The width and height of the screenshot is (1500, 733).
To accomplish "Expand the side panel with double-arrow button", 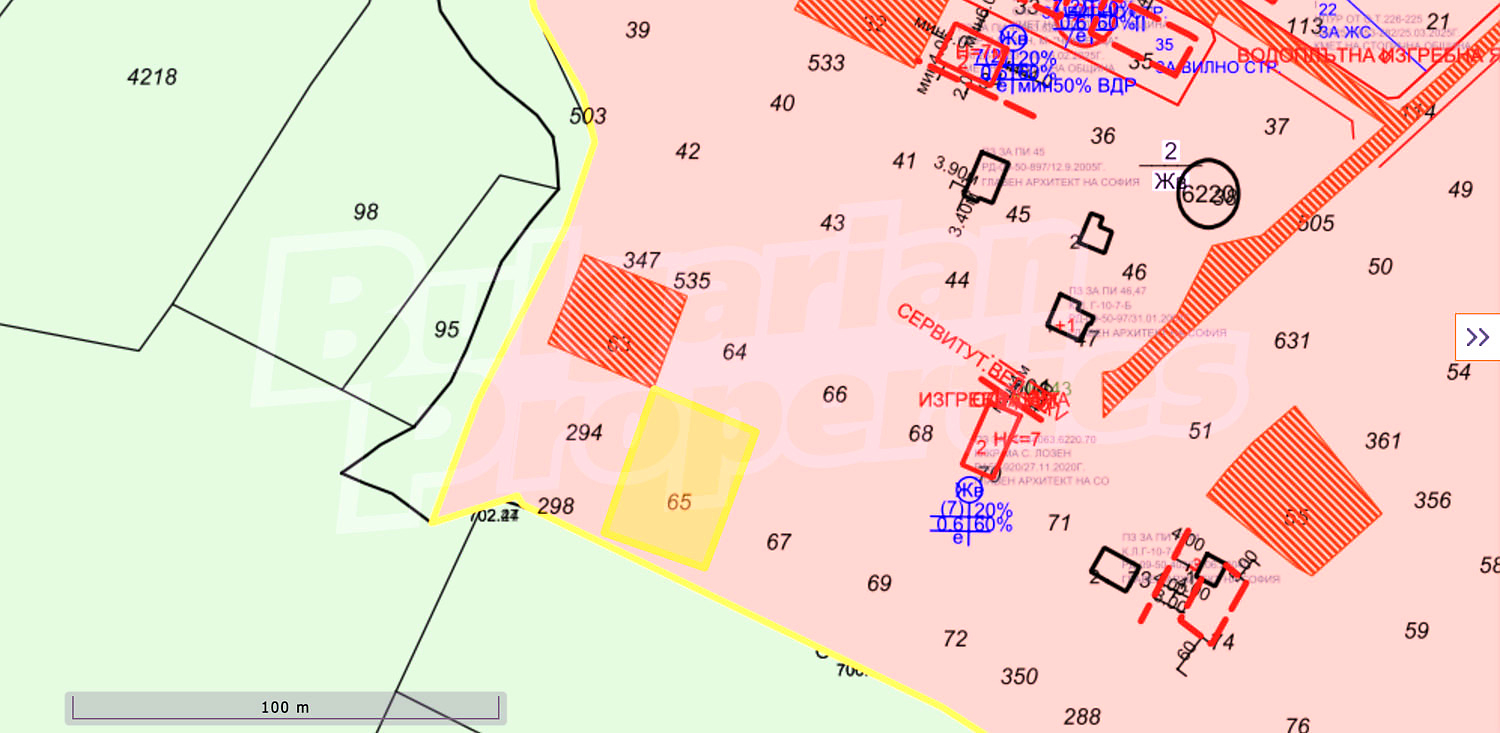I will (x=1477, y=337).
